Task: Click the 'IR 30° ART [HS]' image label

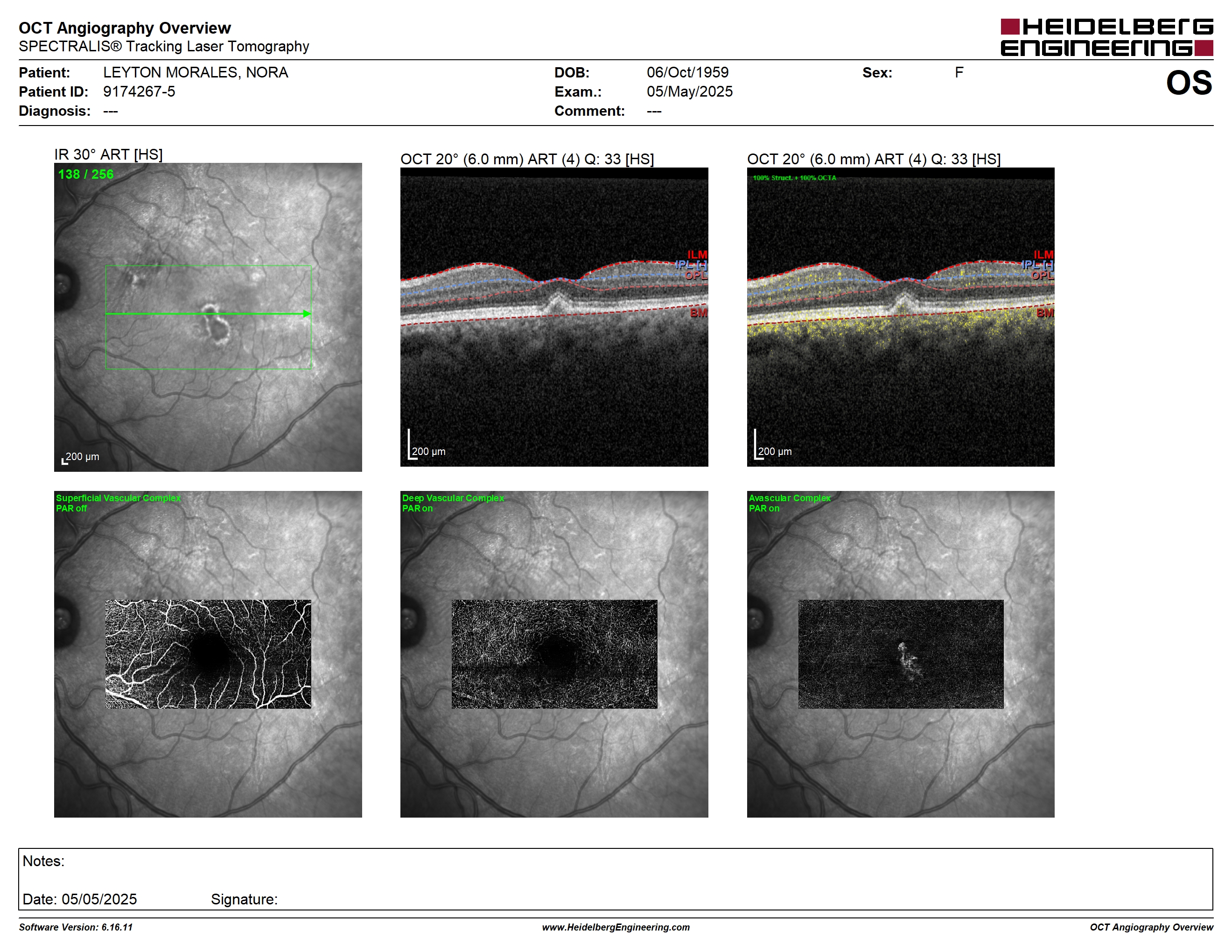Action: [108, 154]
